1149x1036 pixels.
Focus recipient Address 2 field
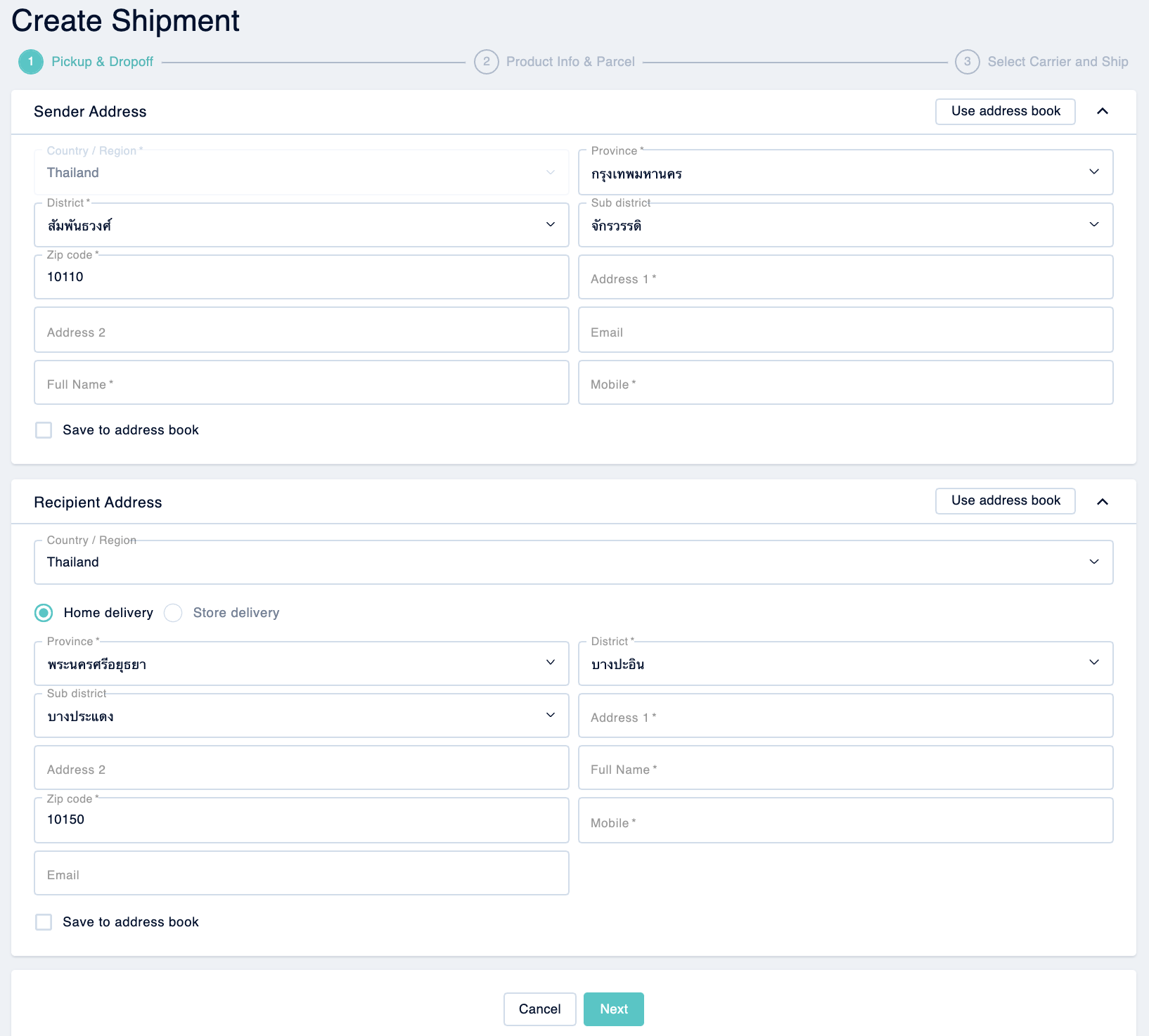point(301,768)
